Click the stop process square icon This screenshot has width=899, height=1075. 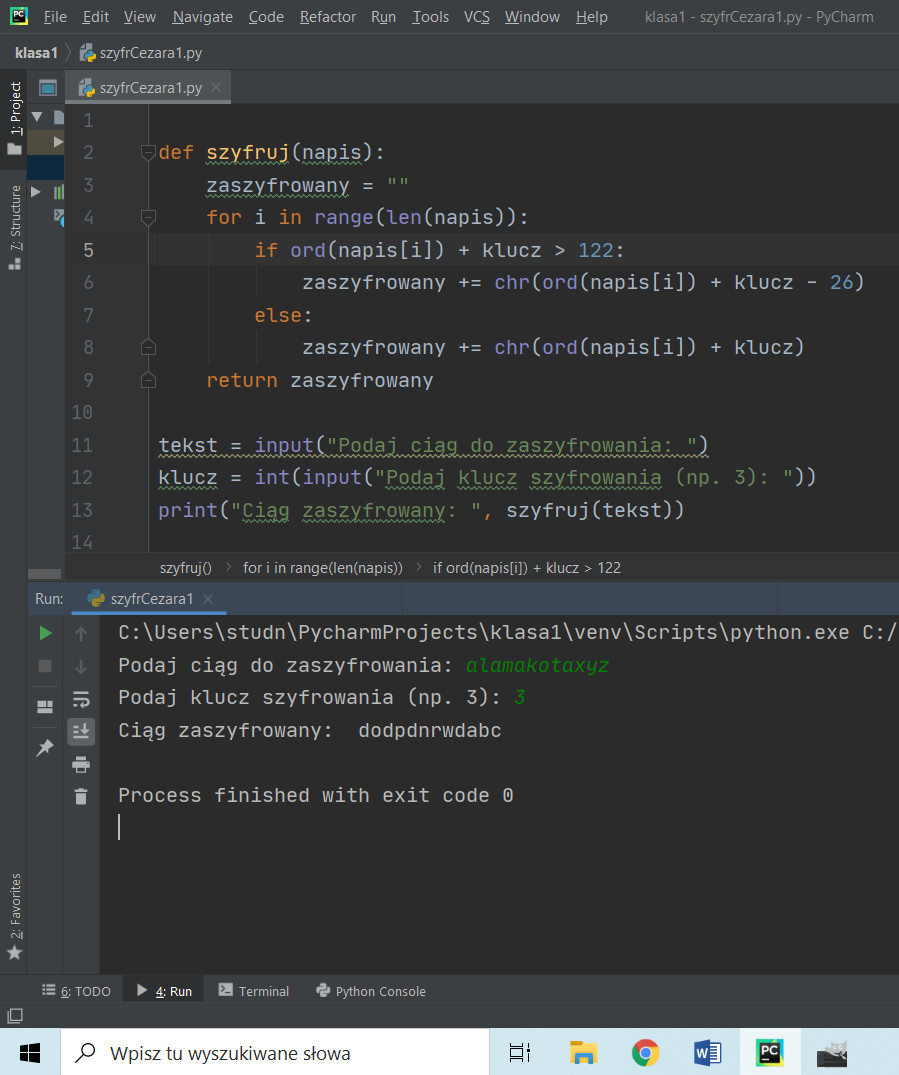45,666
